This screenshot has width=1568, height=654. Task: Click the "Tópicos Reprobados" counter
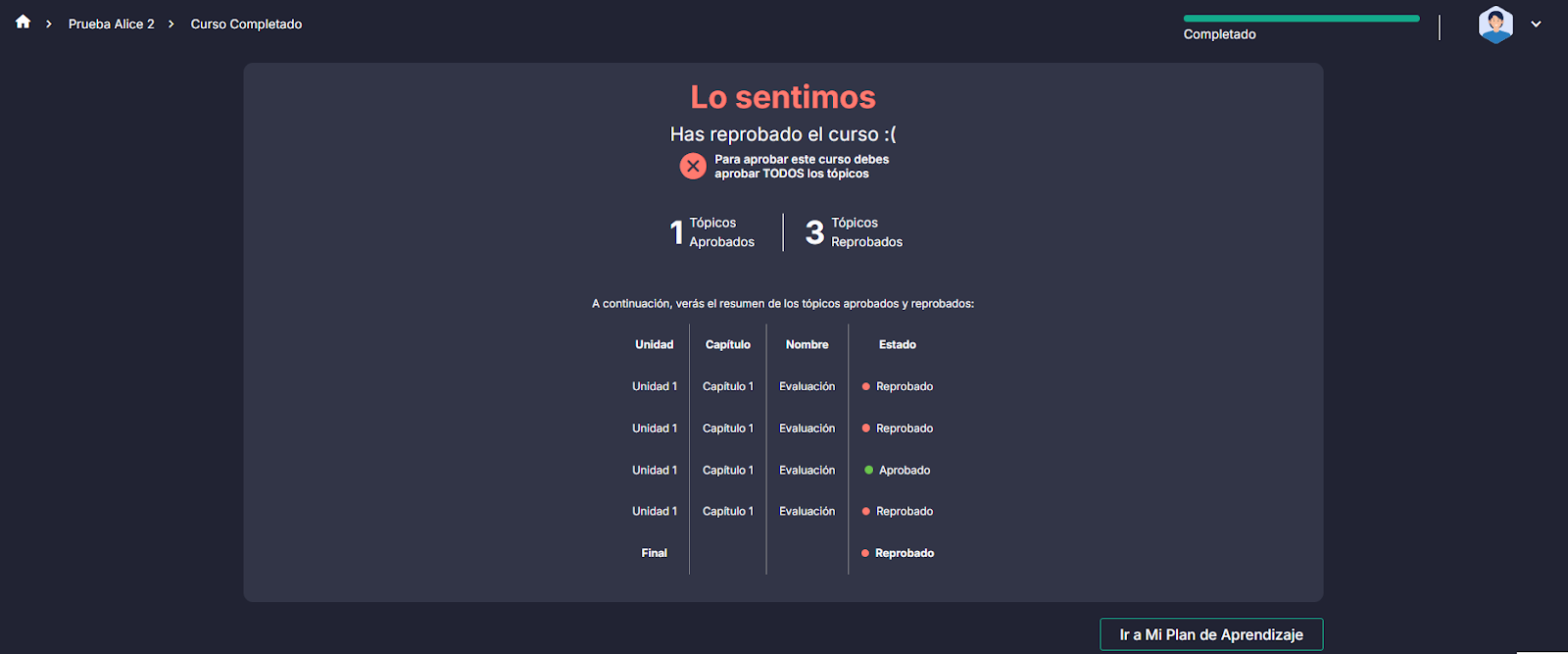click(x=854, y=232)
